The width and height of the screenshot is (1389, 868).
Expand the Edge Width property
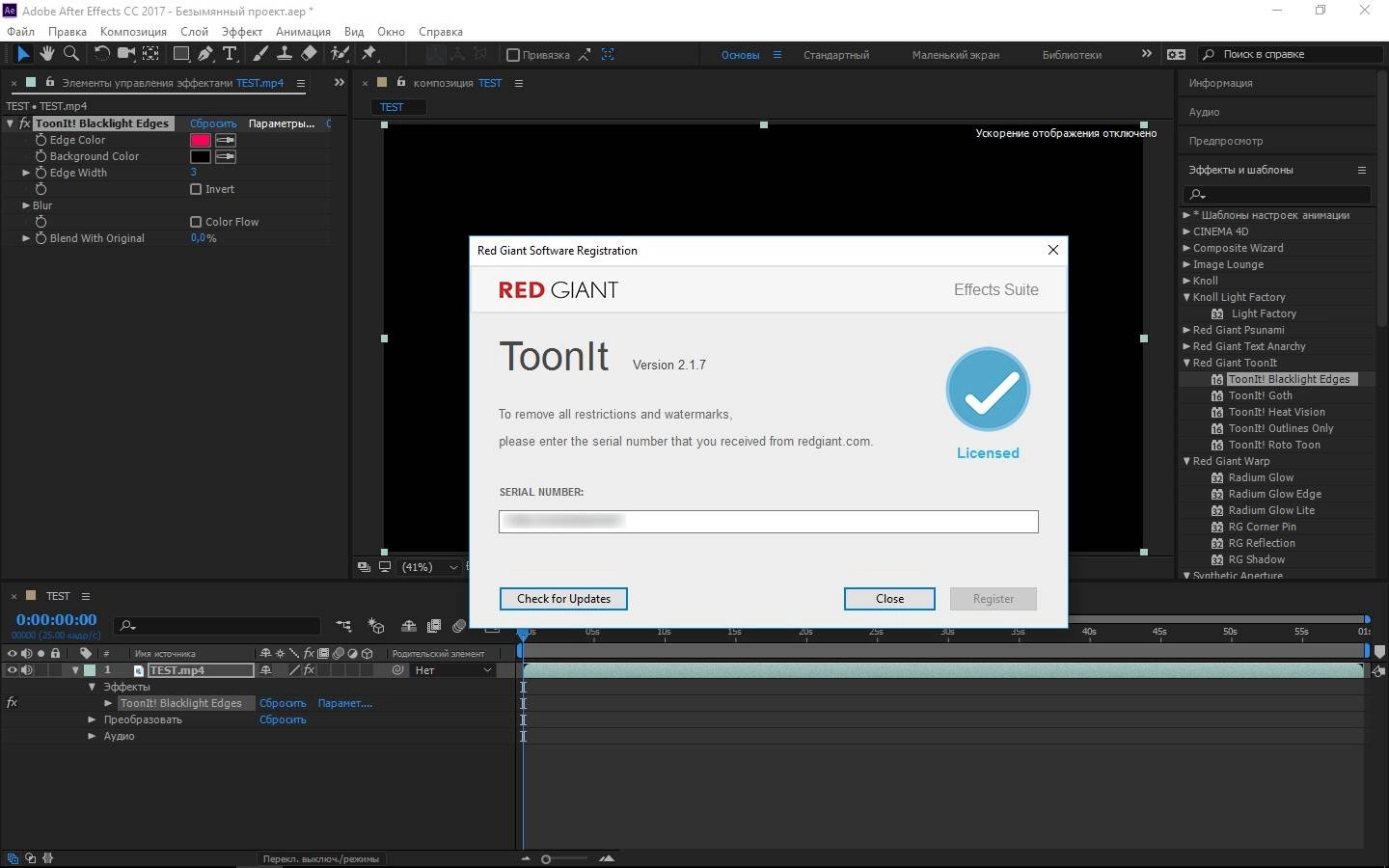[26, 173]
